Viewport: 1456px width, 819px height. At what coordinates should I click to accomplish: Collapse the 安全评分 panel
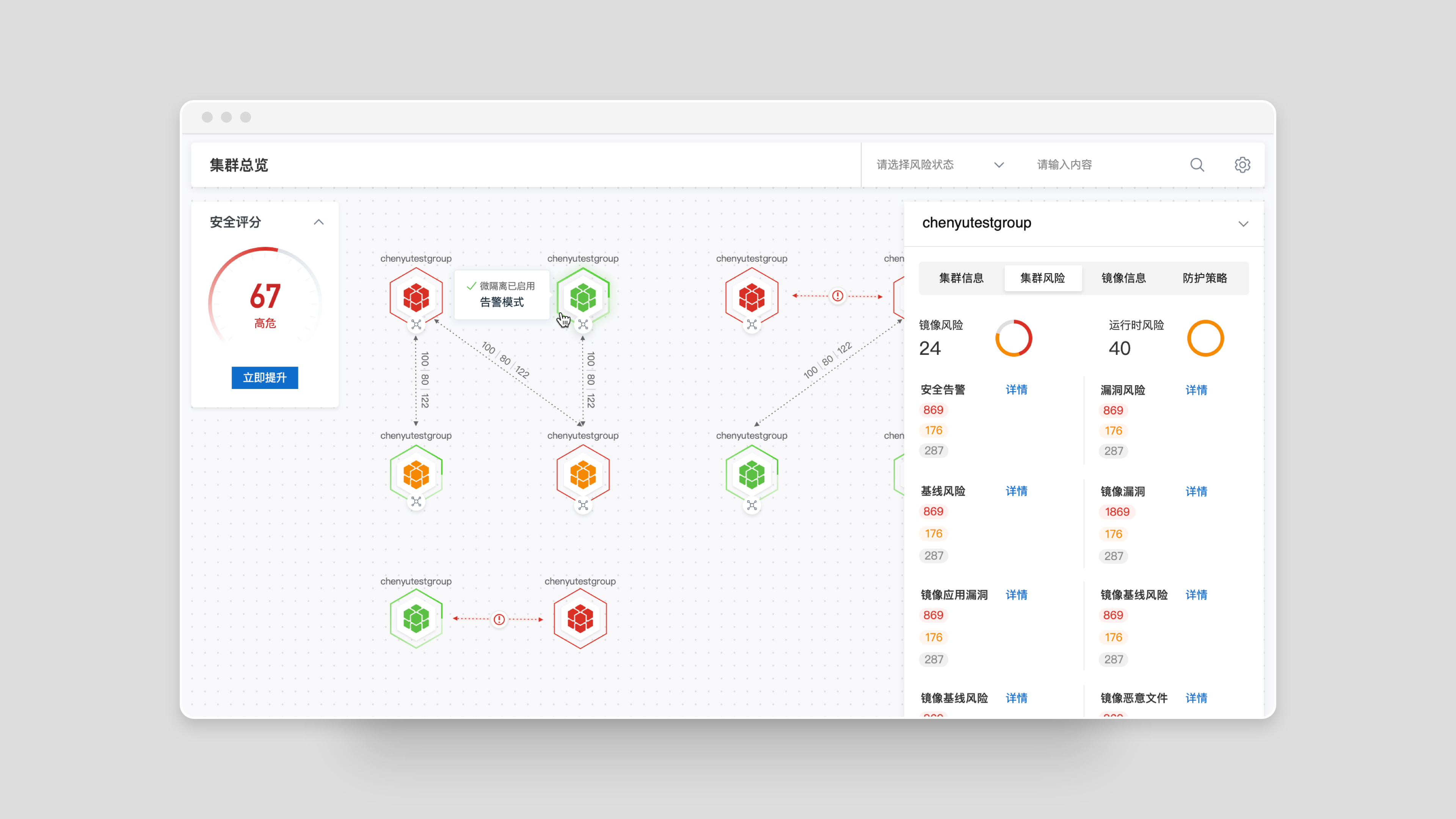[319, 222]
